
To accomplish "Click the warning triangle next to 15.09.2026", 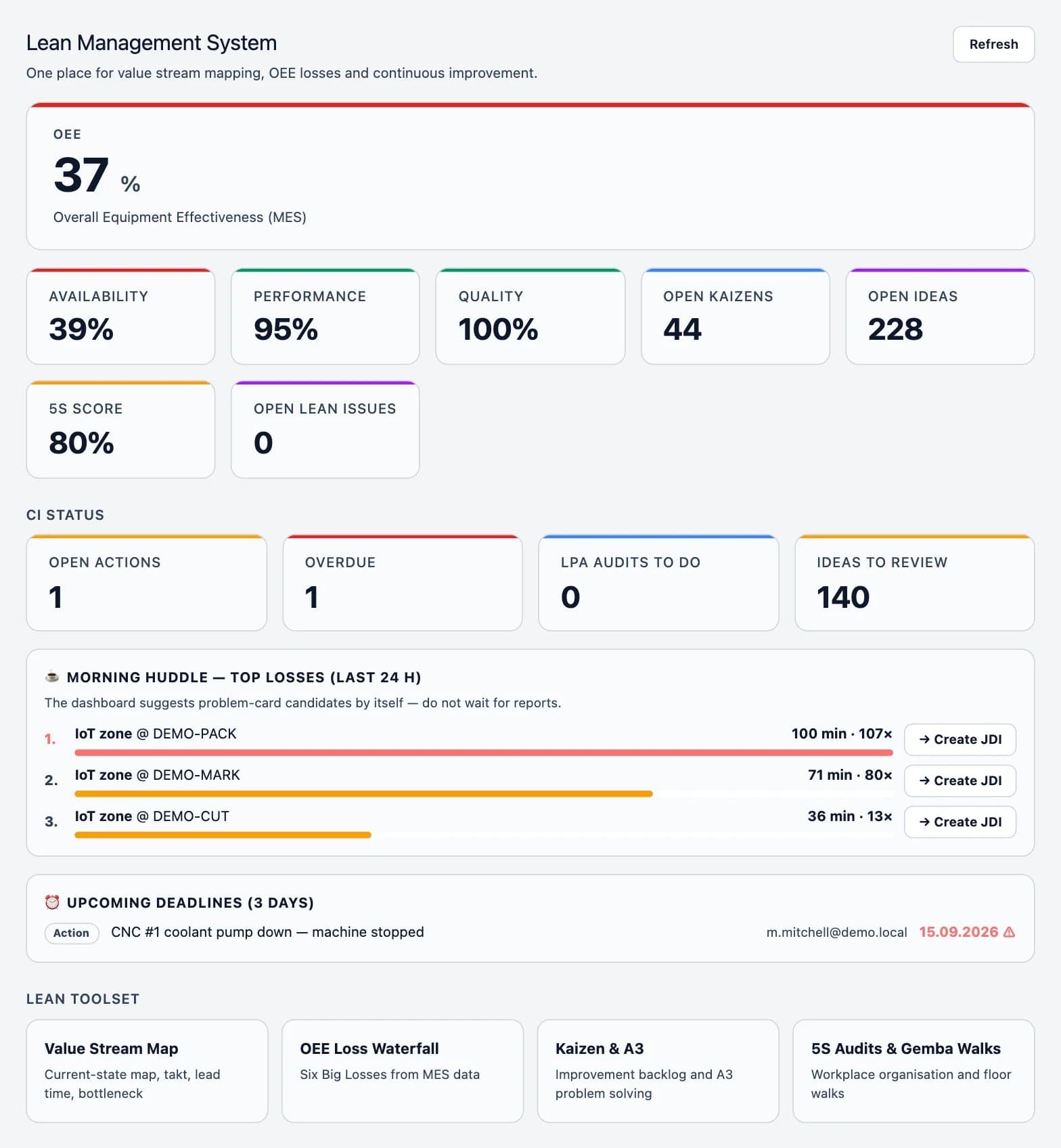I will [x=1009, y=932].
